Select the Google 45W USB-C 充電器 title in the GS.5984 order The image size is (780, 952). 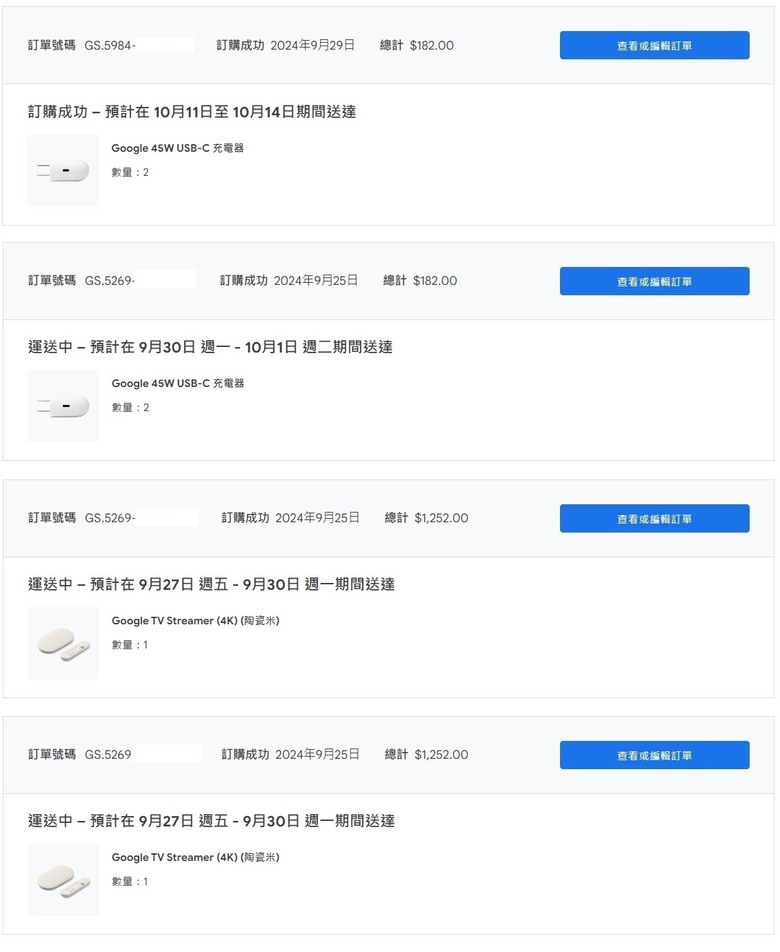(x=177, y=148)
